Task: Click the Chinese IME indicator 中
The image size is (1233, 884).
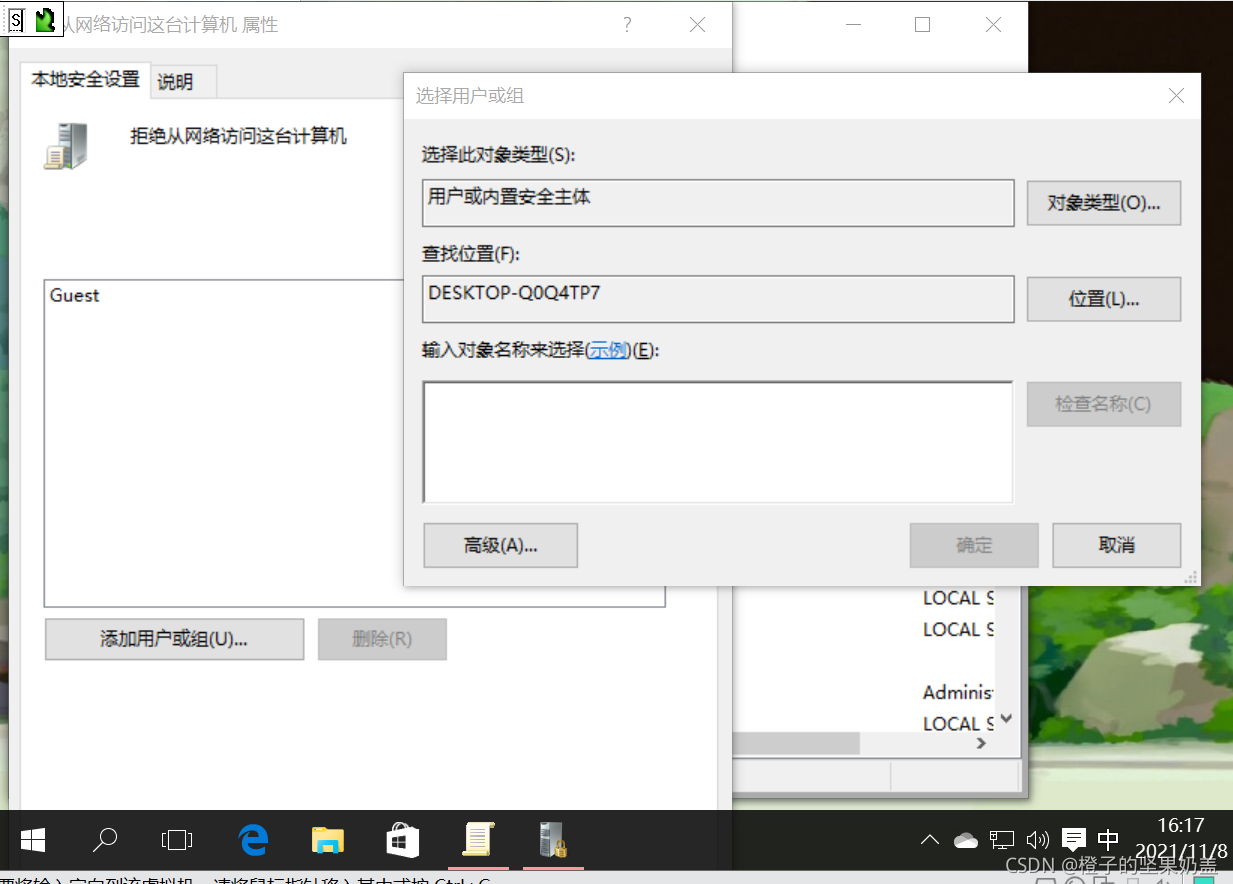Action: click(1108, 840)
